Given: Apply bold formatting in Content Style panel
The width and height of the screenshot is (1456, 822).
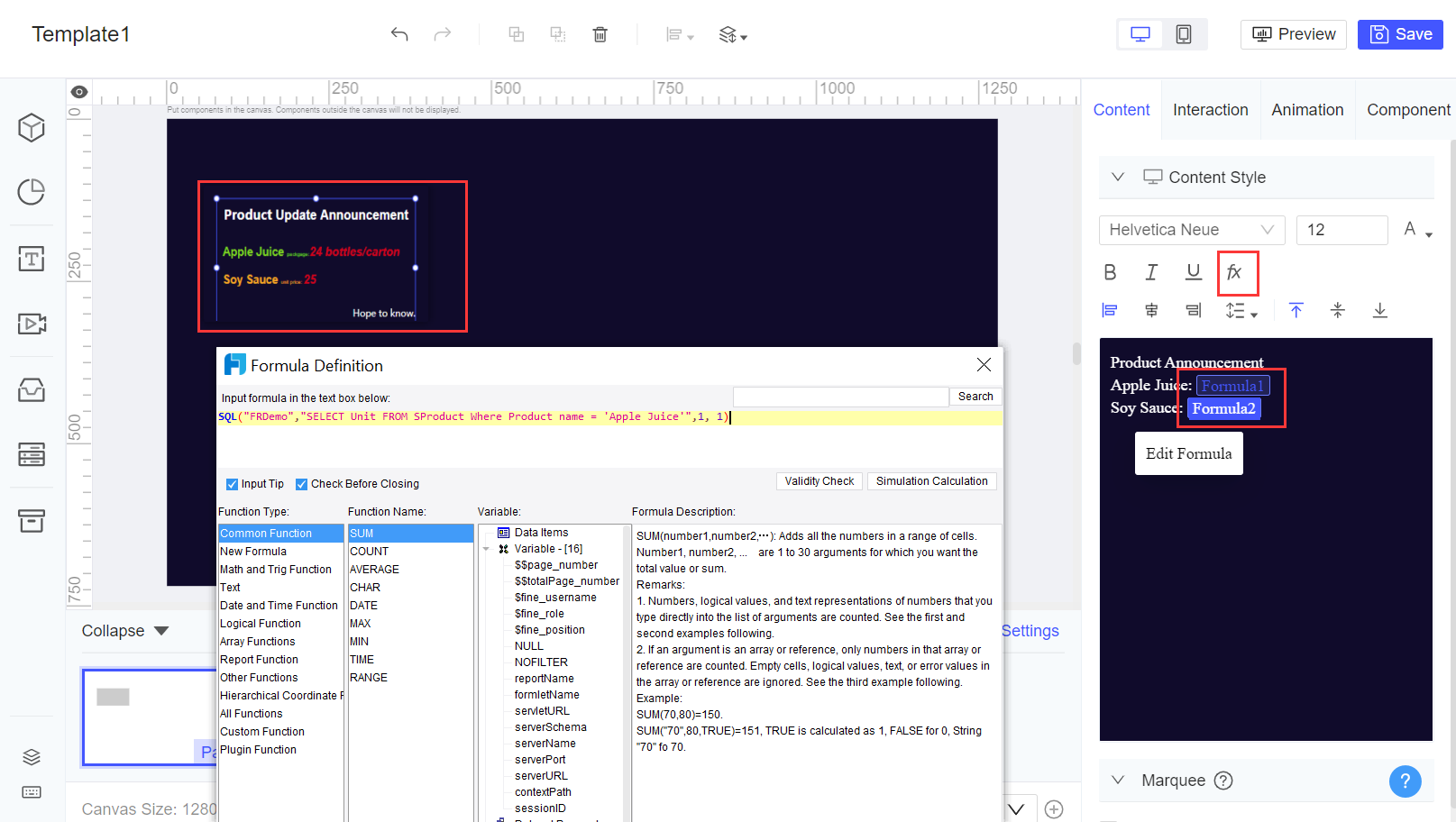Looking at the screenshot, I should 1110,271.
